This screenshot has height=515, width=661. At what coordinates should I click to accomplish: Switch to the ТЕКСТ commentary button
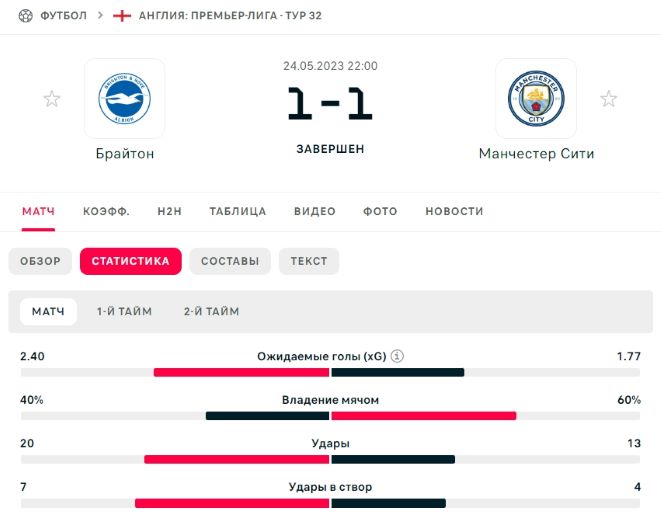tap(309, 261)
